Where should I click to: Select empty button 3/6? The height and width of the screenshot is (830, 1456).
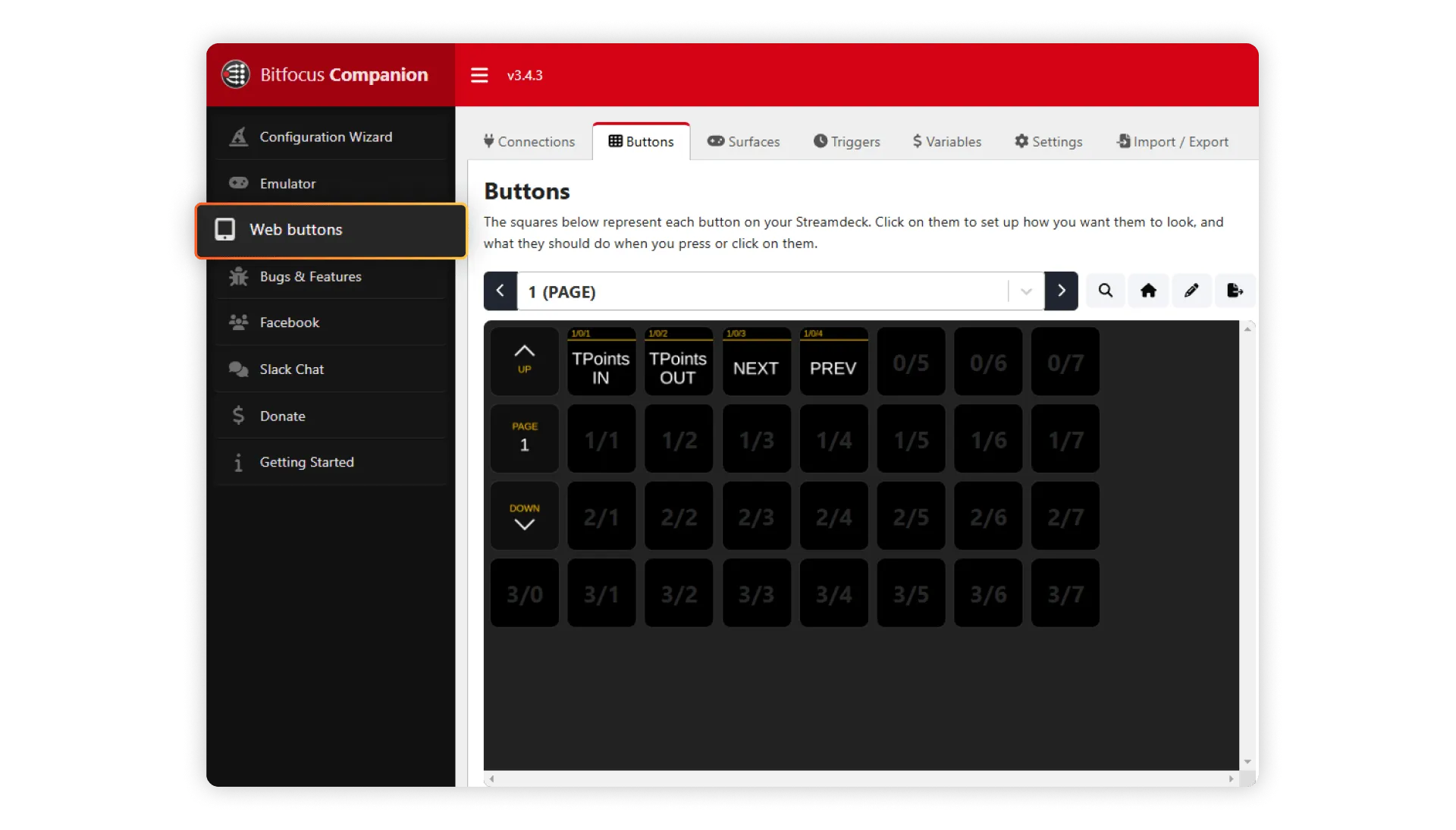(988, 593)
